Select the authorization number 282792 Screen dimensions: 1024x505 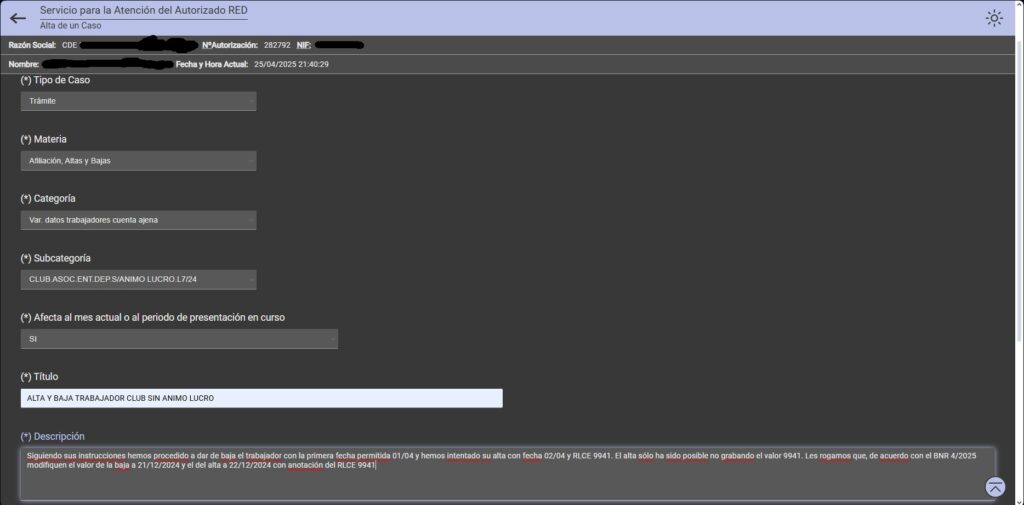click(x=276, y=45)
